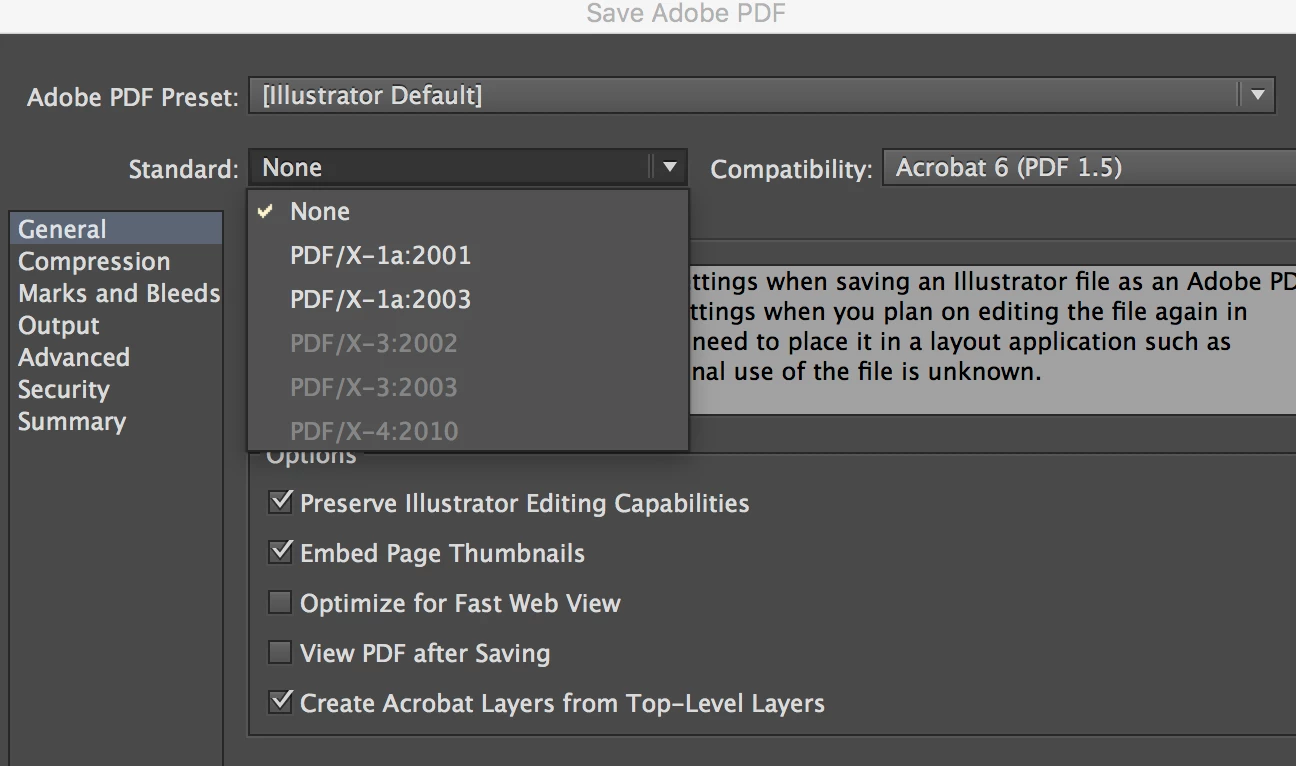The width and height of the screenshot is (1296, 766).
Task: Select None in the Standard list
Action: tap(468, 212)
